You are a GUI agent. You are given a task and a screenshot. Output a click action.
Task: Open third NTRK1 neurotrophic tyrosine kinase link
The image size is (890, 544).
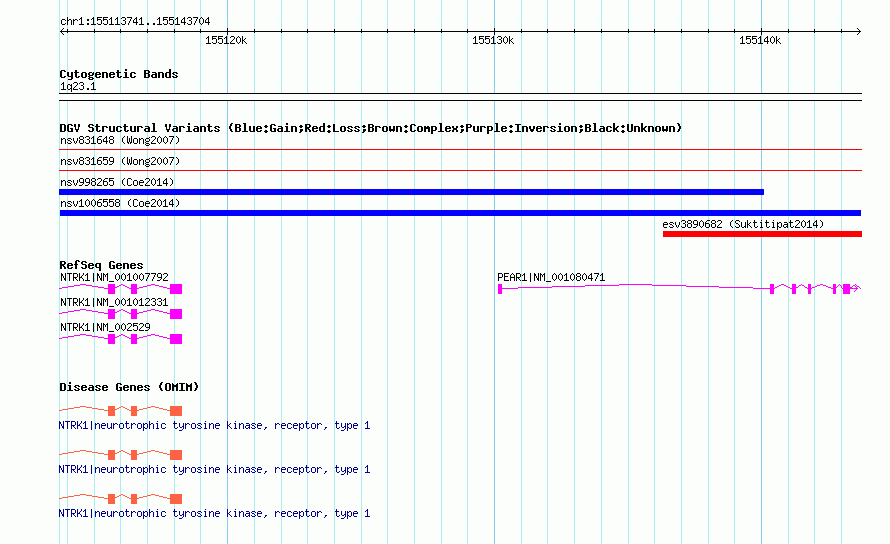point(214,513)
